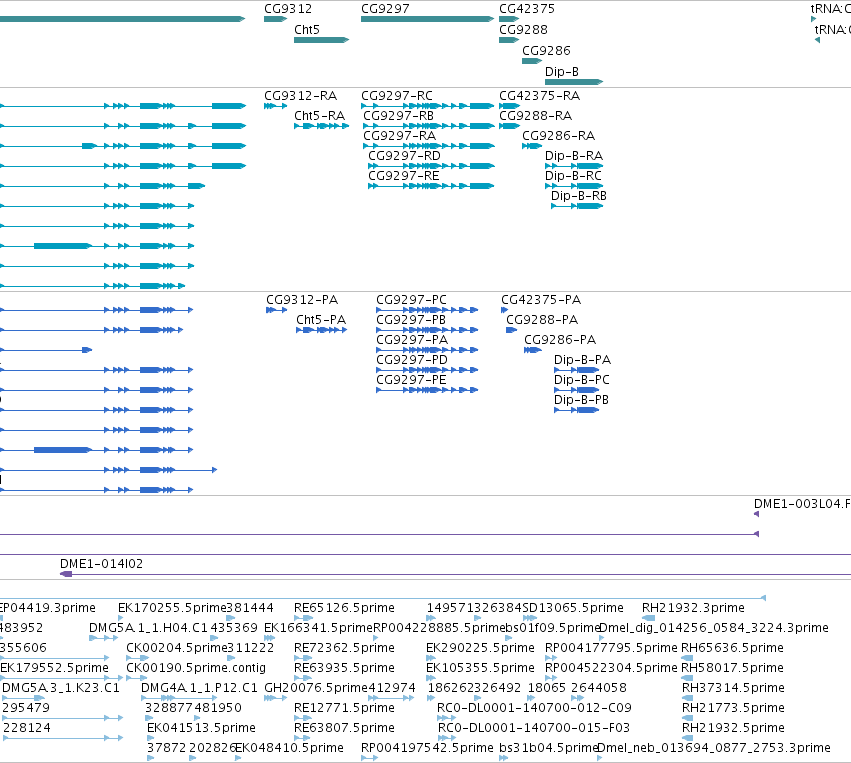This screenshot has height=763, width=851.
Task: Click protein CG9297-PC
Action: click(x=427, y=310)
